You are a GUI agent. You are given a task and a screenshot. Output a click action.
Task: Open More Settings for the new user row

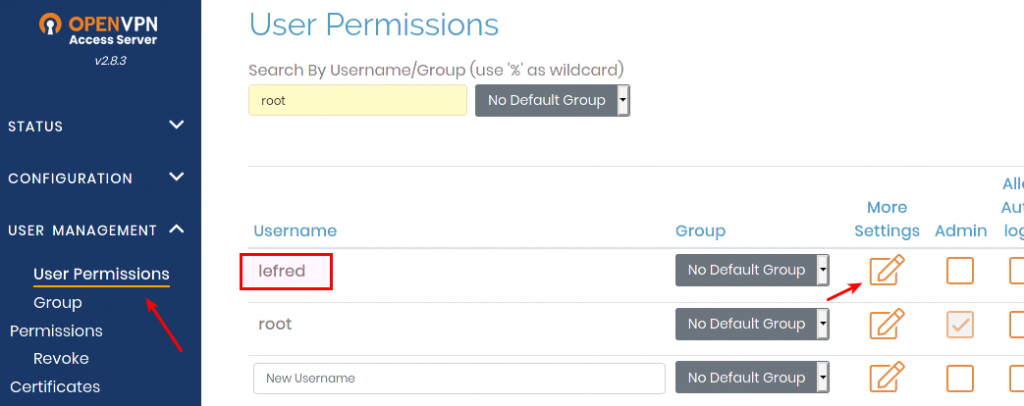[887, 377]
